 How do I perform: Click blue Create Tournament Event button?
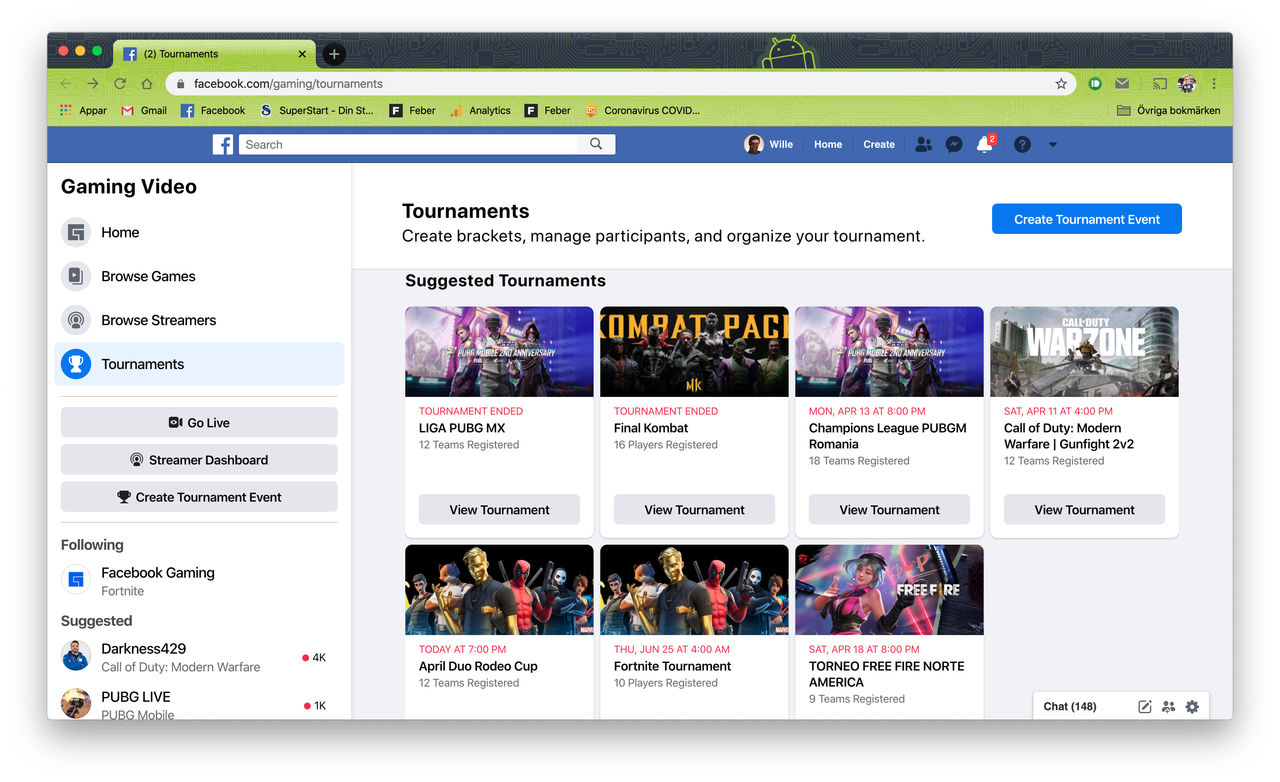point(1087,219)
